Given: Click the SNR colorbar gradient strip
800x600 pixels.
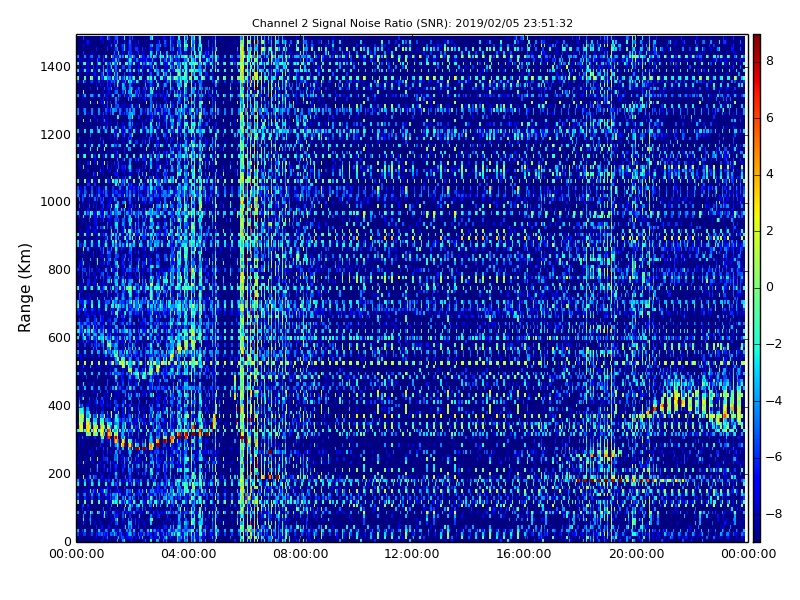Looking at the screenshot, I should [x=757, y=288].
